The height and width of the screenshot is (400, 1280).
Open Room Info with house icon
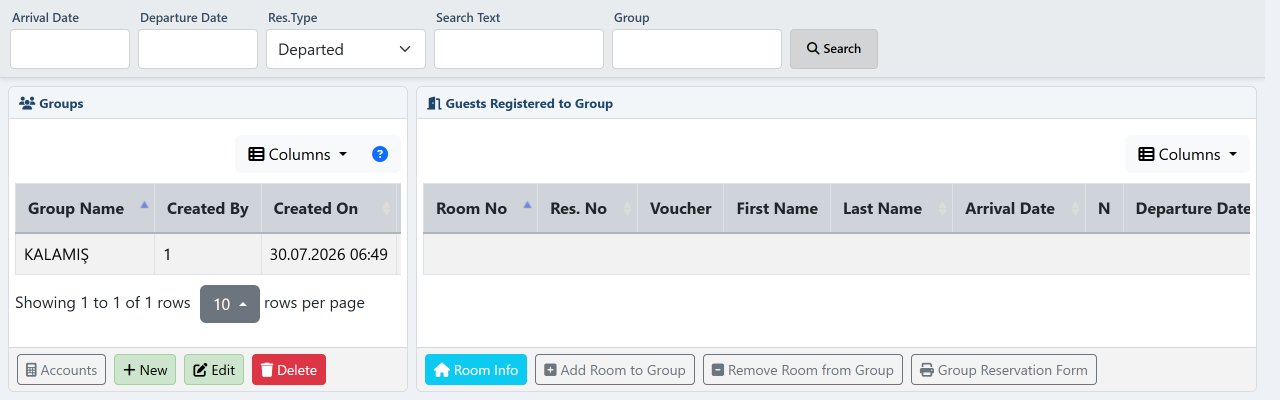476,370
